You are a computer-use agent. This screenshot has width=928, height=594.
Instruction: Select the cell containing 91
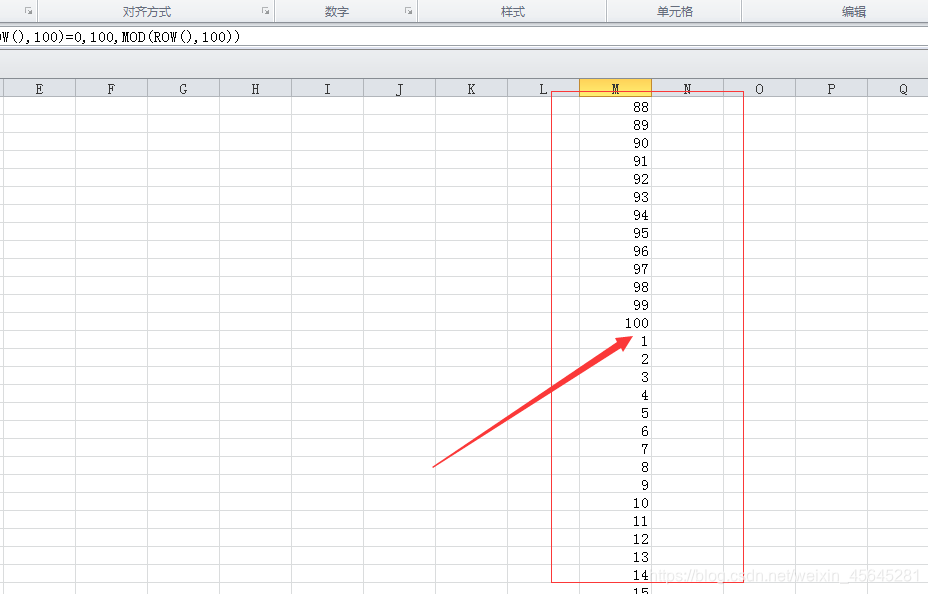(616, 160)
